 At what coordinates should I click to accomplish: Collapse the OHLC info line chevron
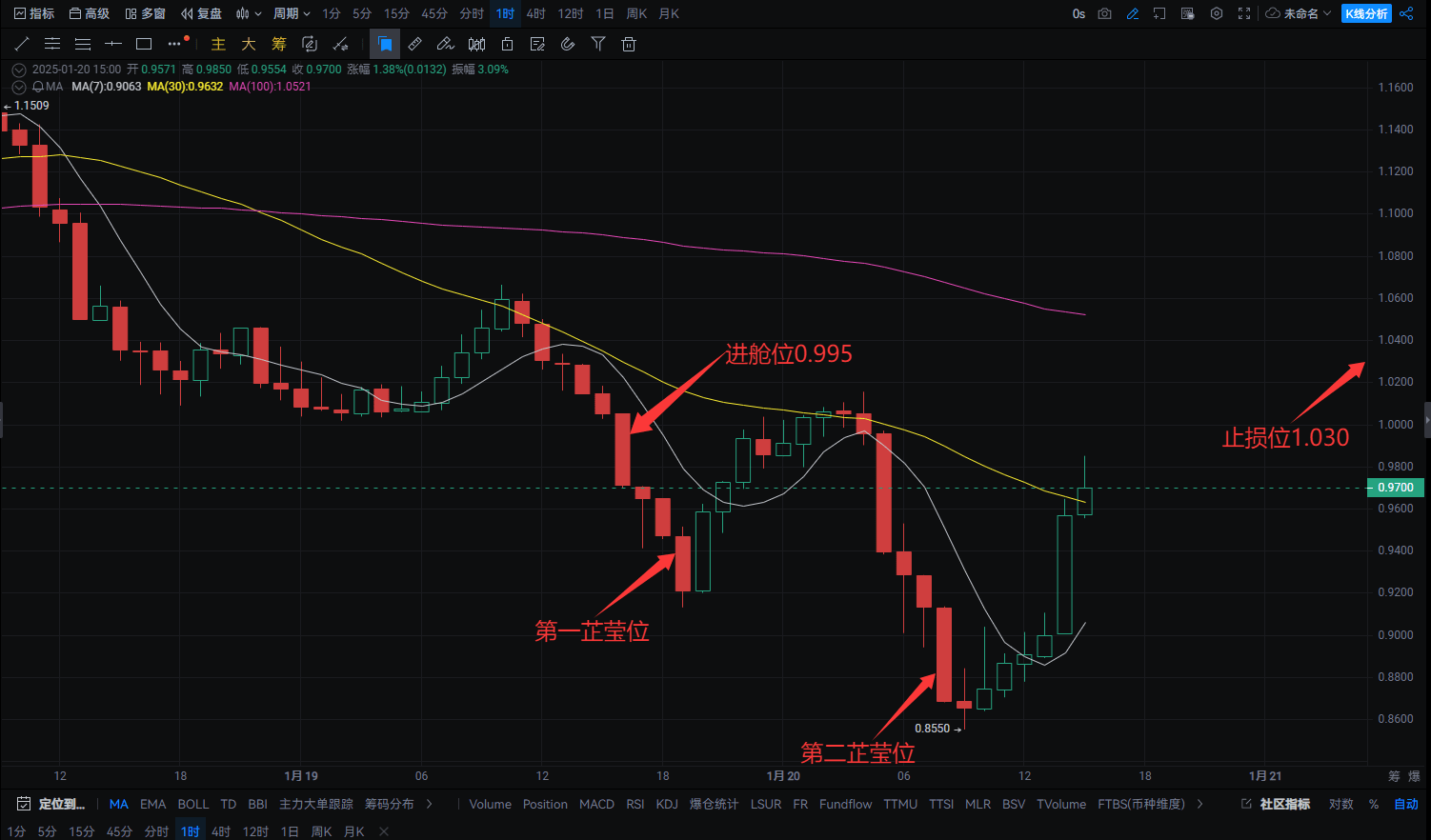point(19,70)
